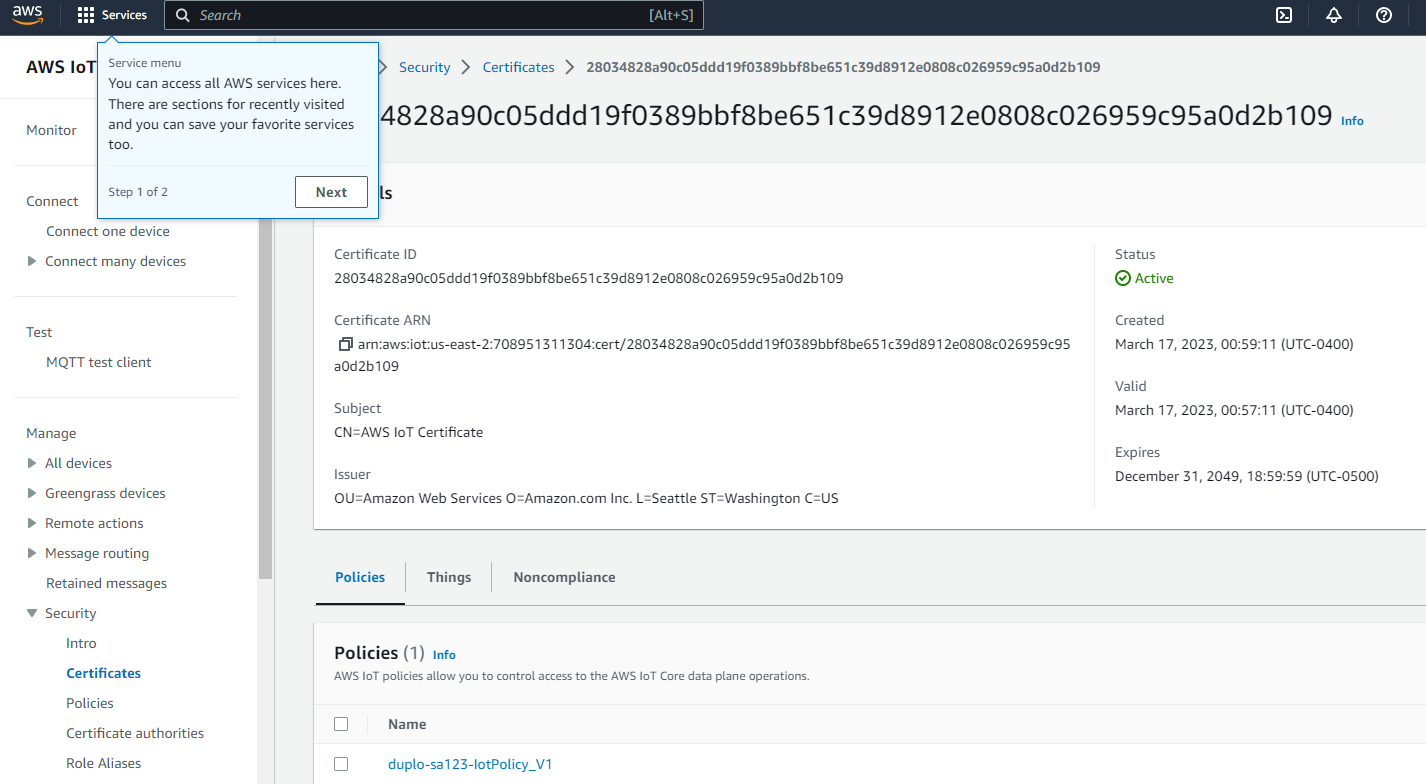Open Security Intro page
The height and width of the screenshot is (784, 1426).
[x=81, y=643]
